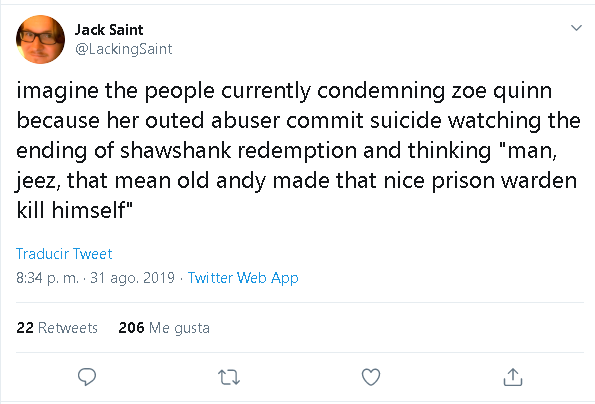Expand the tweet options chevron

(576, 28)
